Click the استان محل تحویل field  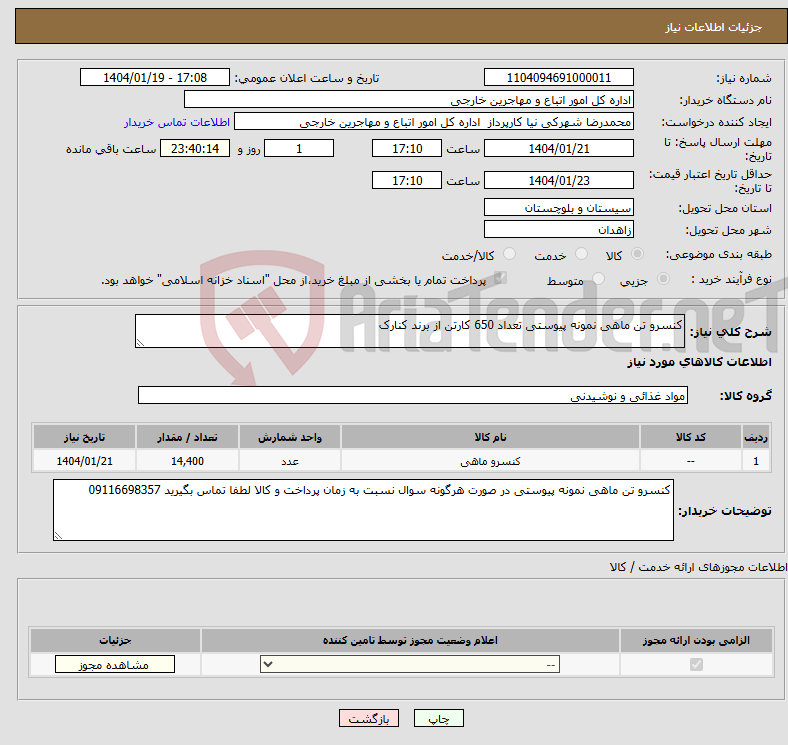pyautogui.click(x=558, y=208)
